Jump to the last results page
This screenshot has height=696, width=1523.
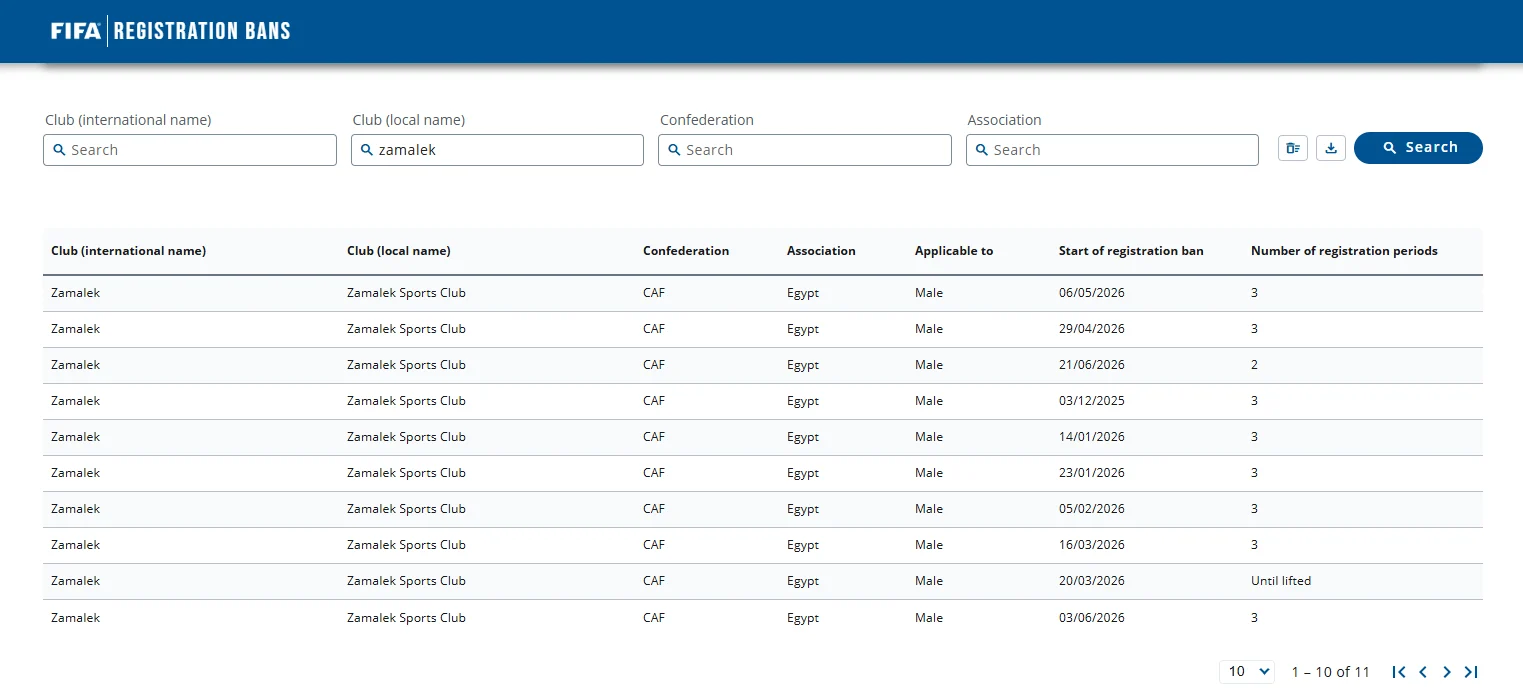pyautogui.click(x=1471, y=672)
